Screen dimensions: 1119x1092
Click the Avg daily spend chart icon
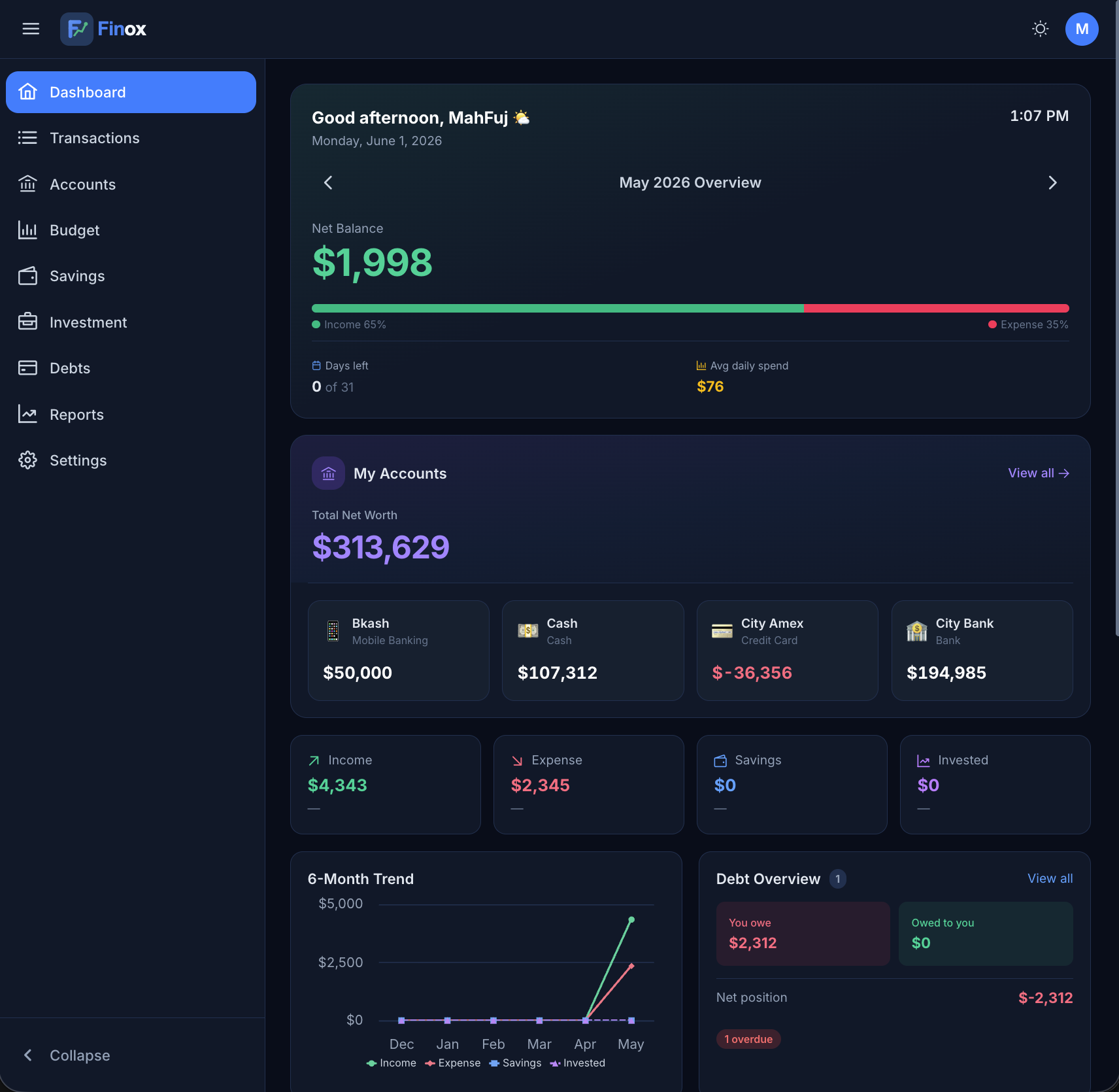click(701, 366)
